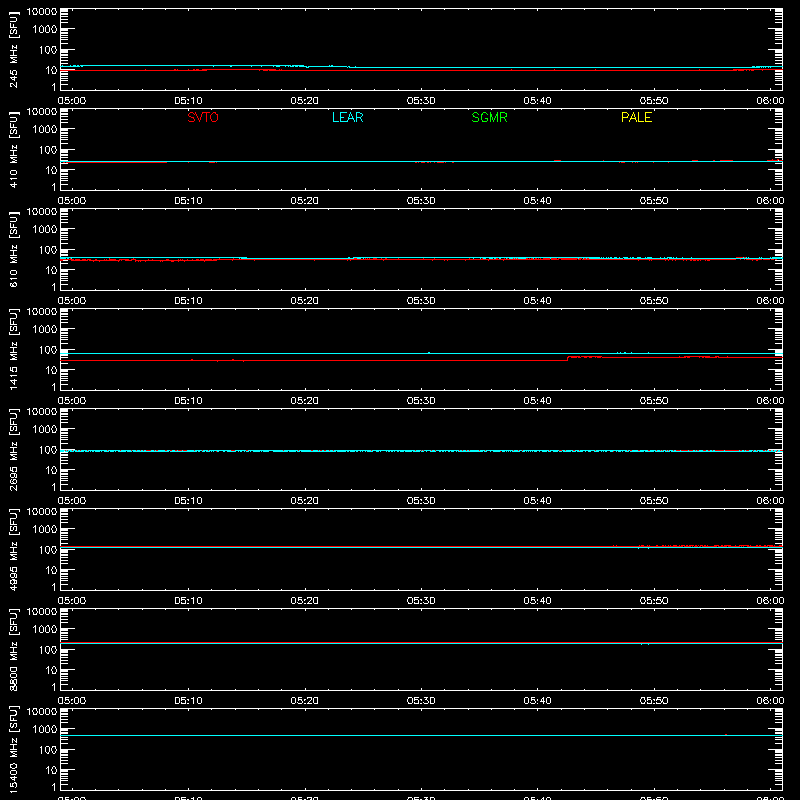800x800 pixels.
Task: Click the green SGMR legend label
Action: tap(489, 117)
